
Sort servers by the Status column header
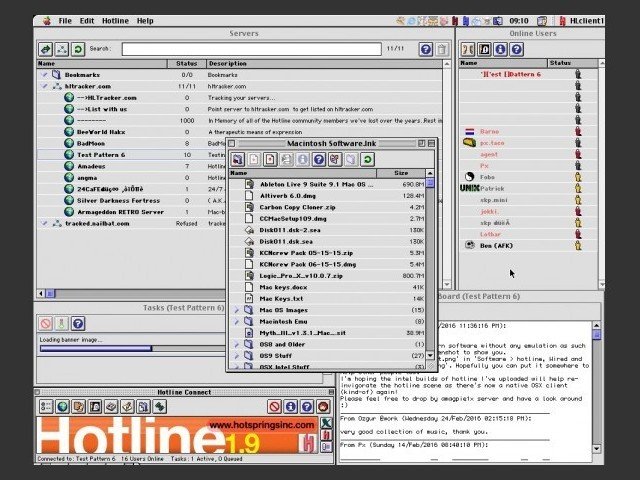pos(187,64)
